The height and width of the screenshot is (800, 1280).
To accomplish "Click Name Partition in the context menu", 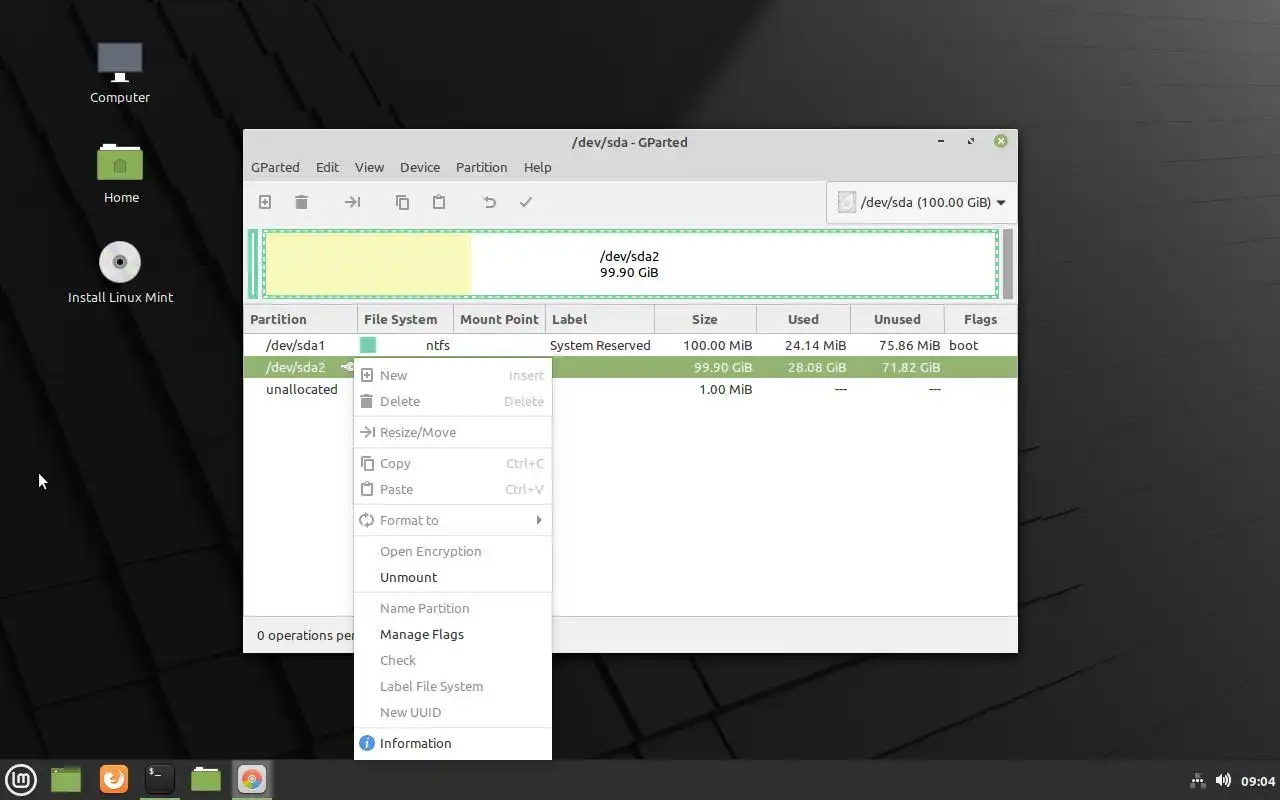I will tap(452, 608).
